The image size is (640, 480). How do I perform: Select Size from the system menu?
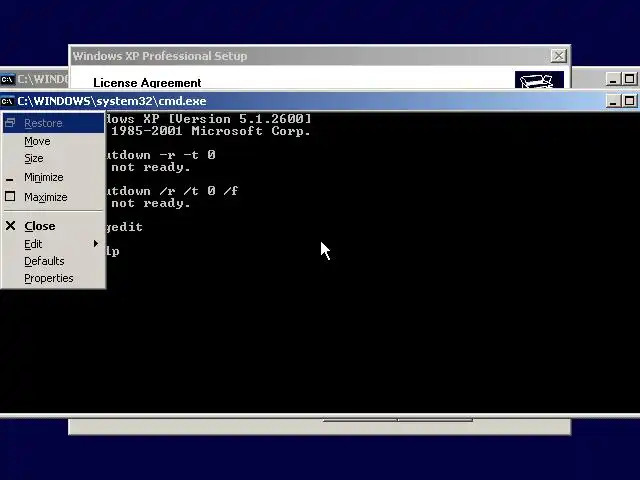pyautogui.click(x=53, y=158)
